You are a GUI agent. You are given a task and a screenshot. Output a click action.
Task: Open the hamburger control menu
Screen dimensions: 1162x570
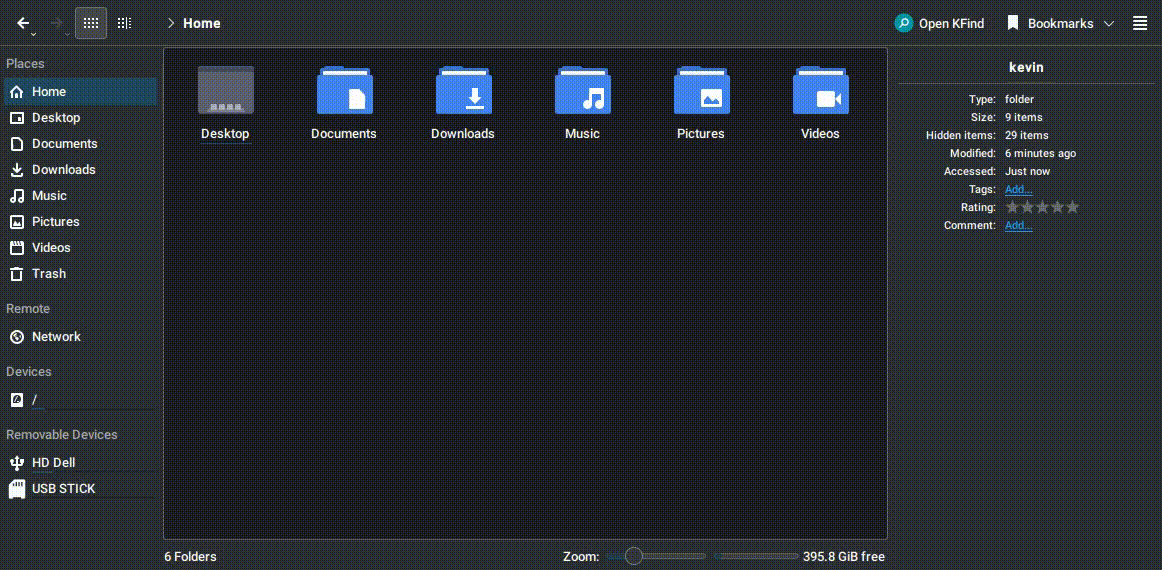pos(1141,23)
